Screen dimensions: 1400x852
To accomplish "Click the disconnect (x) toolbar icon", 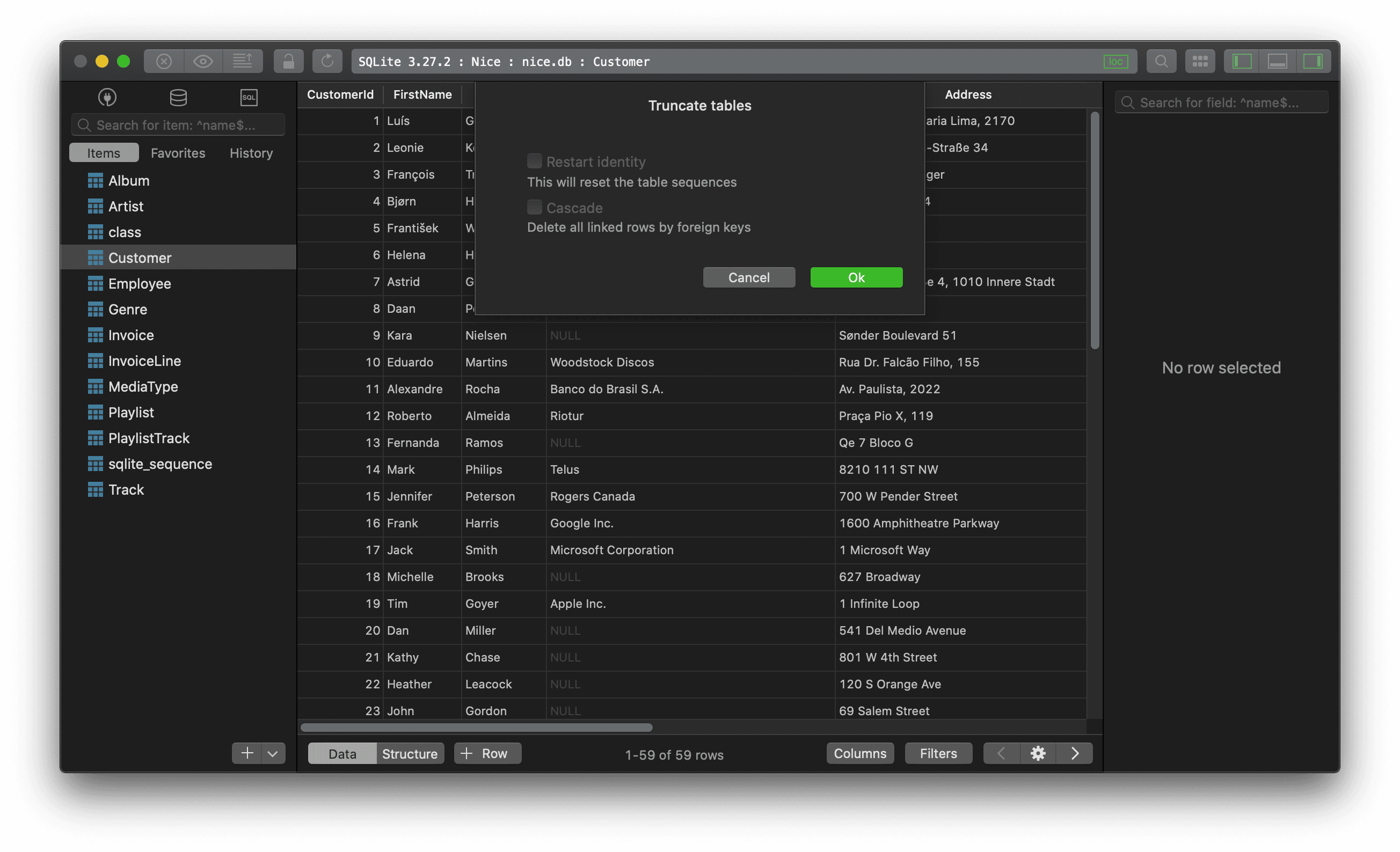I will point(164,61).
